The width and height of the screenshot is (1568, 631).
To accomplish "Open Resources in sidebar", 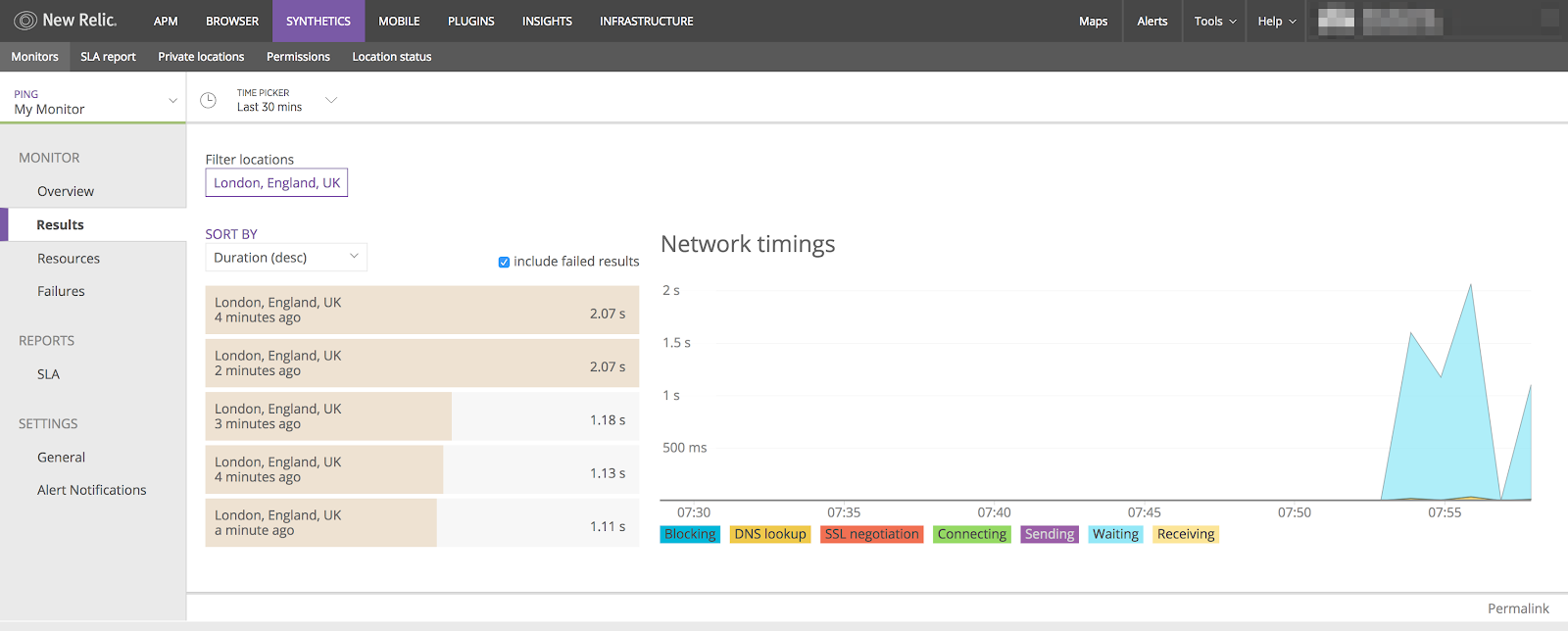I will tap(69, 259).
